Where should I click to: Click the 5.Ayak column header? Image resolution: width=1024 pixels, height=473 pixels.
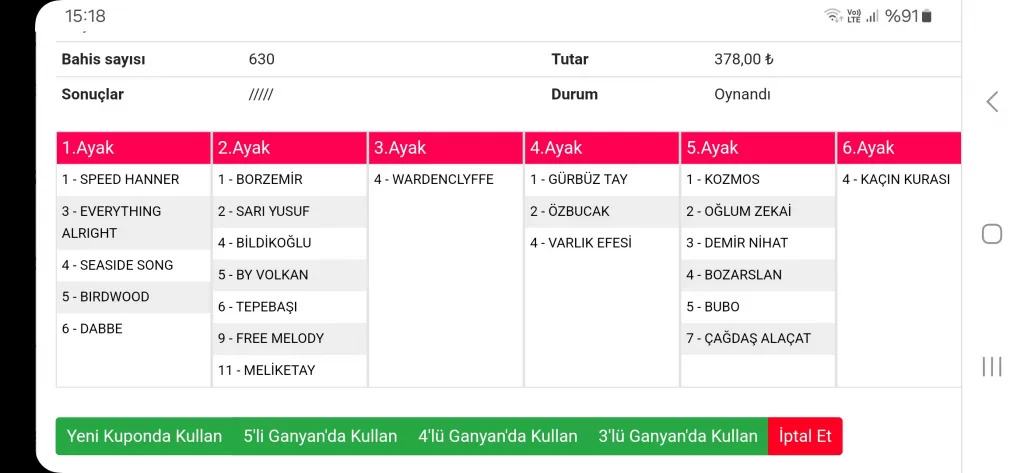pos(758,148)
